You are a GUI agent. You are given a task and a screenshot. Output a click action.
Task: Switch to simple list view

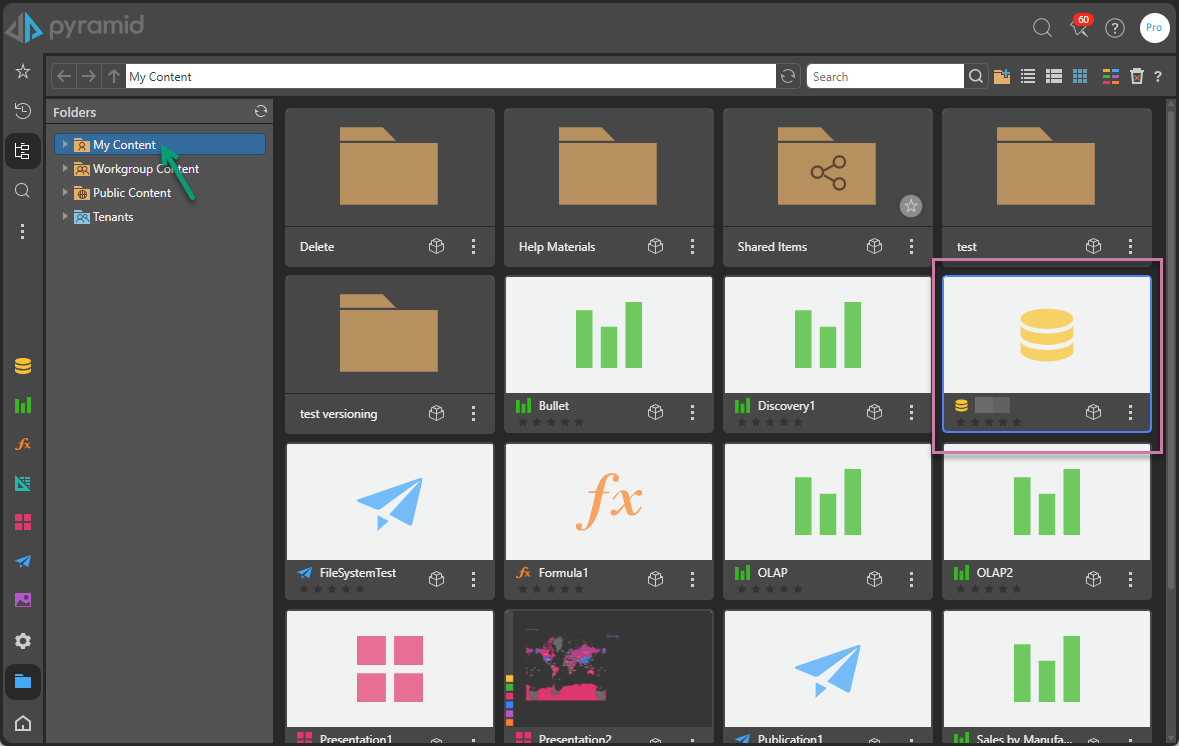tap(1027, 76)
